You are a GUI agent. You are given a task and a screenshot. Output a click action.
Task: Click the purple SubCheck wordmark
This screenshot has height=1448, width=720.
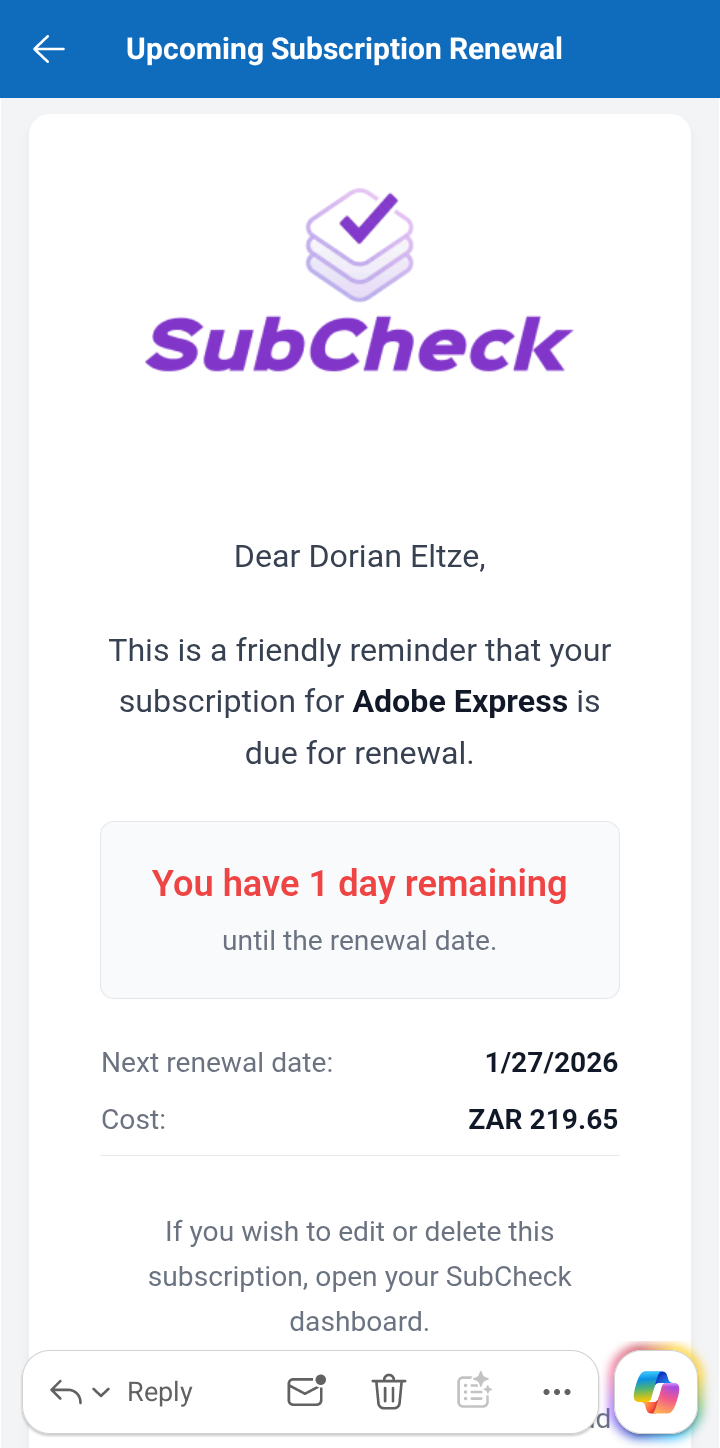pos(359,344)
